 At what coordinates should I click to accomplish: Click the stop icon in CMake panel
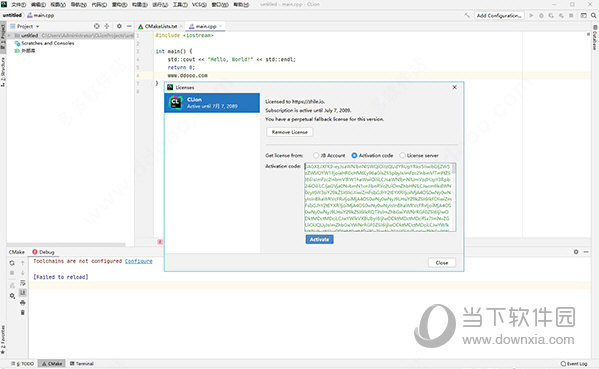coord(12,273)
